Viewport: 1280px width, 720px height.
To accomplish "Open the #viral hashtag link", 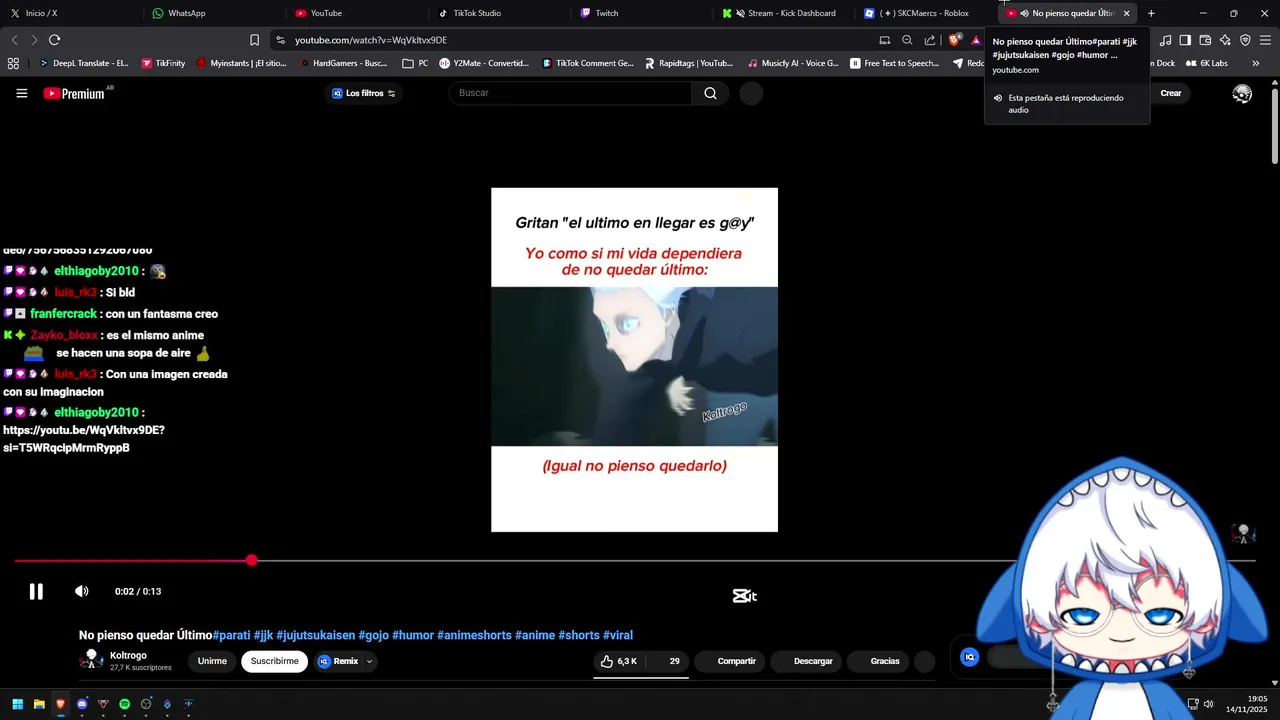I will (618, 635).
